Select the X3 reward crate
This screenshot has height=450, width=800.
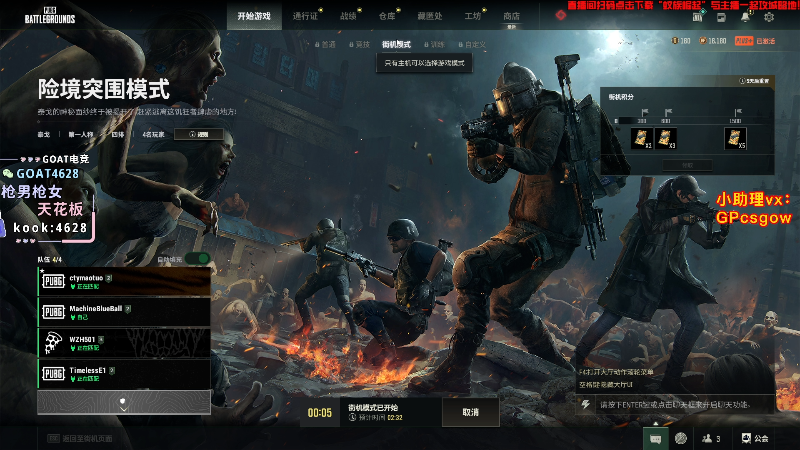666,138
